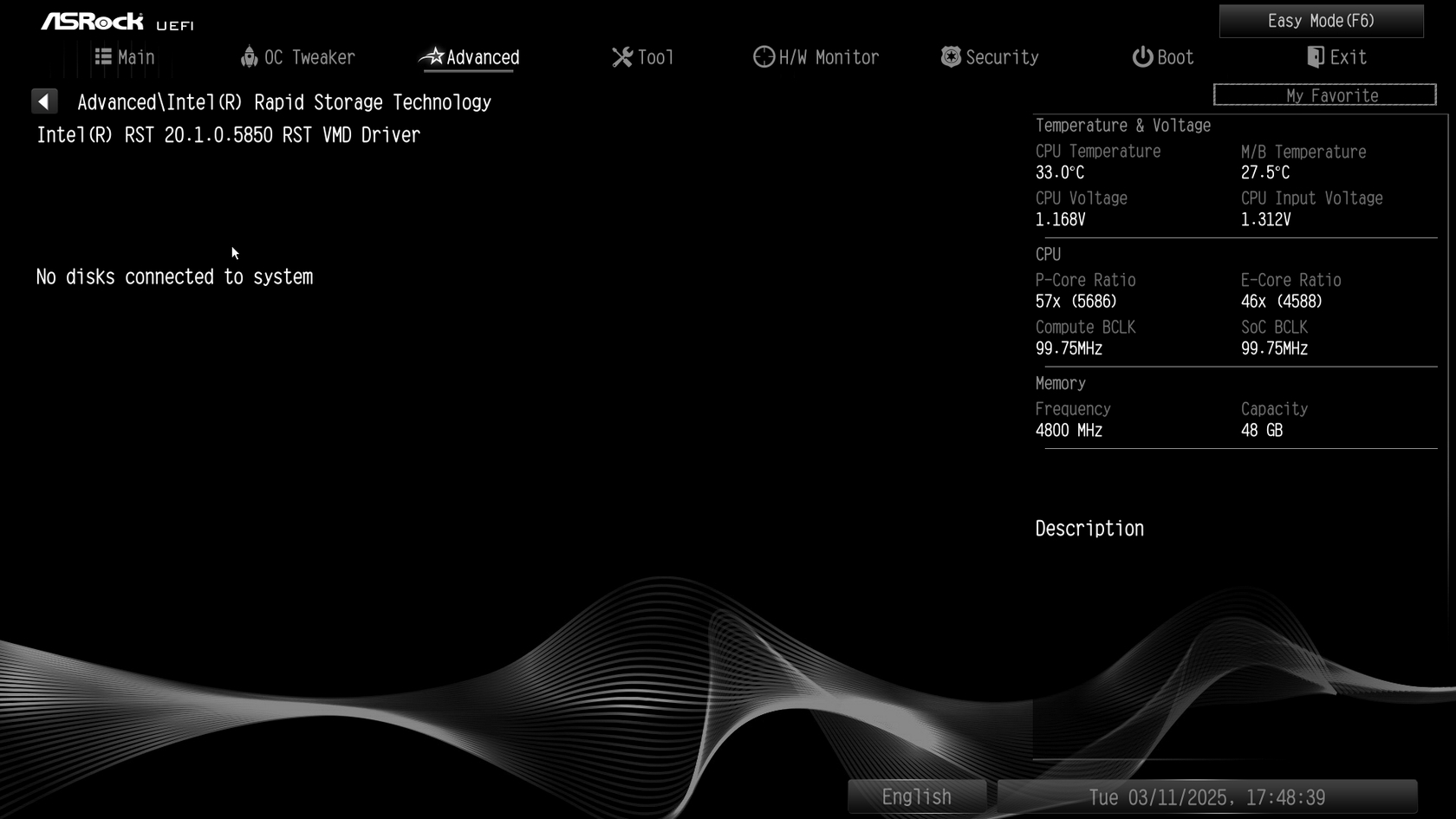
Task: Select the Exit tab
Action: click(x=1337, y=57)
